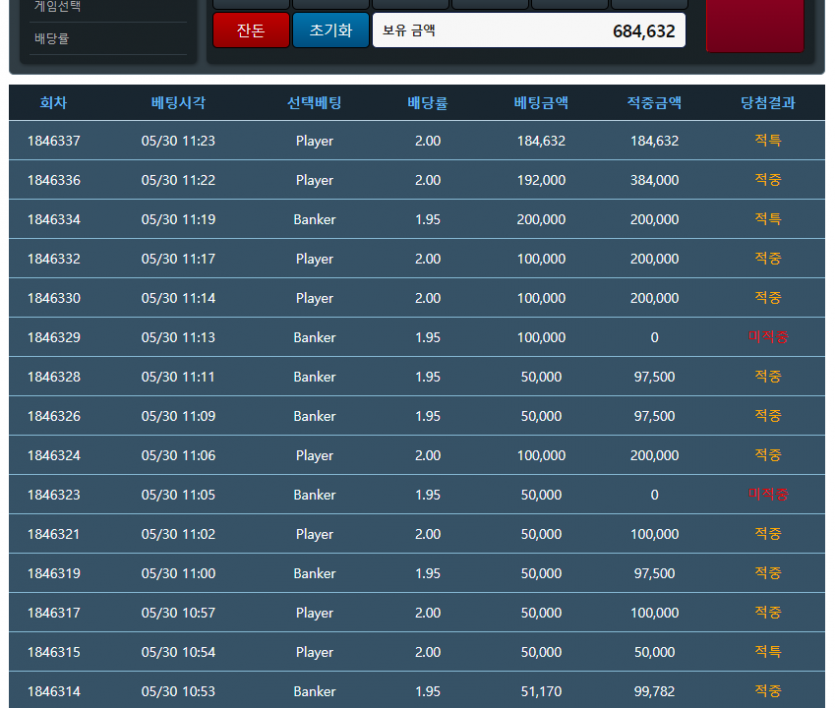Click the red 잔돈 button

251,30
